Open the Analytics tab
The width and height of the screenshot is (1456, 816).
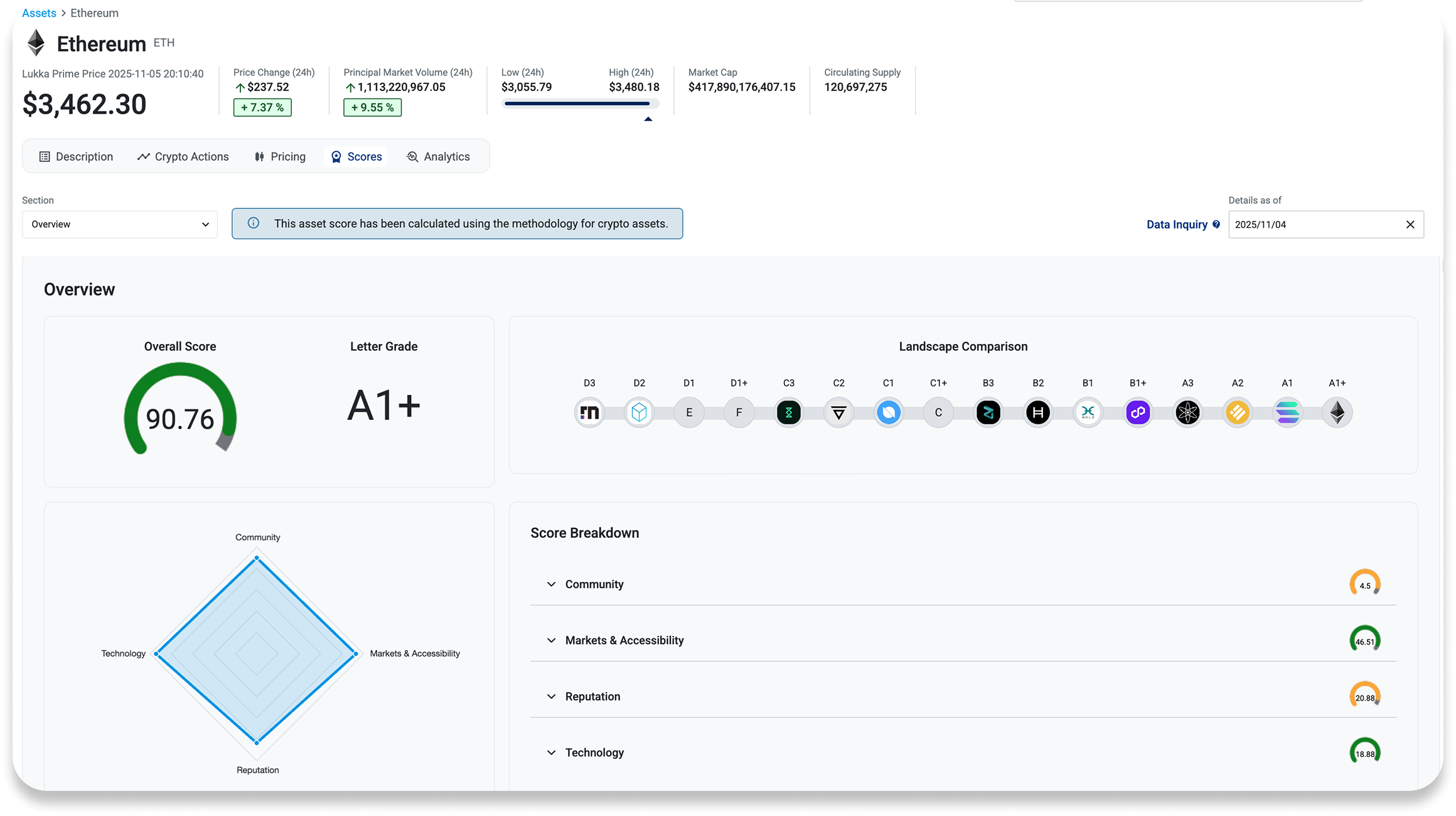click(438, 156)
